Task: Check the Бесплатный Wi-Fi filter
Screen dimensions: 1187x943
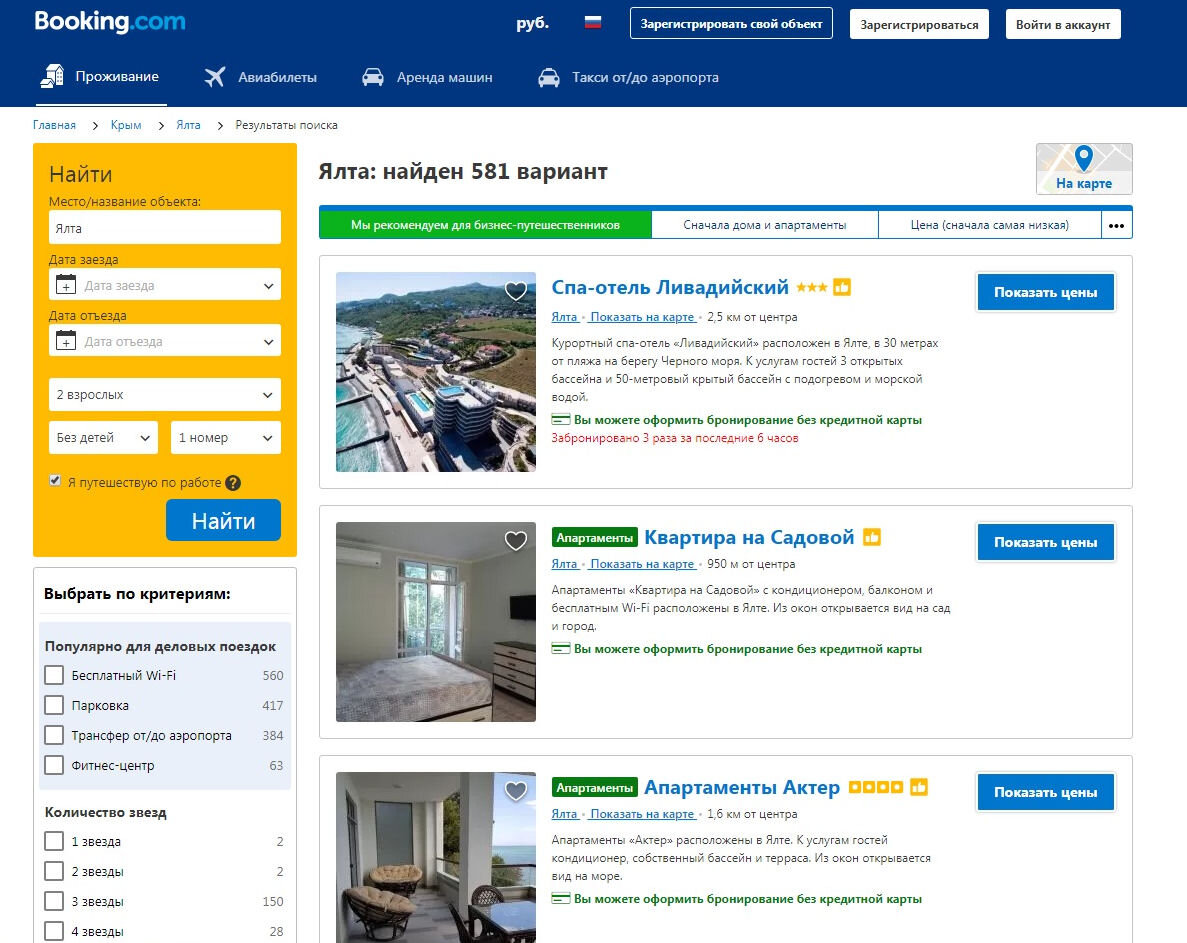Action: click(54, 675)
